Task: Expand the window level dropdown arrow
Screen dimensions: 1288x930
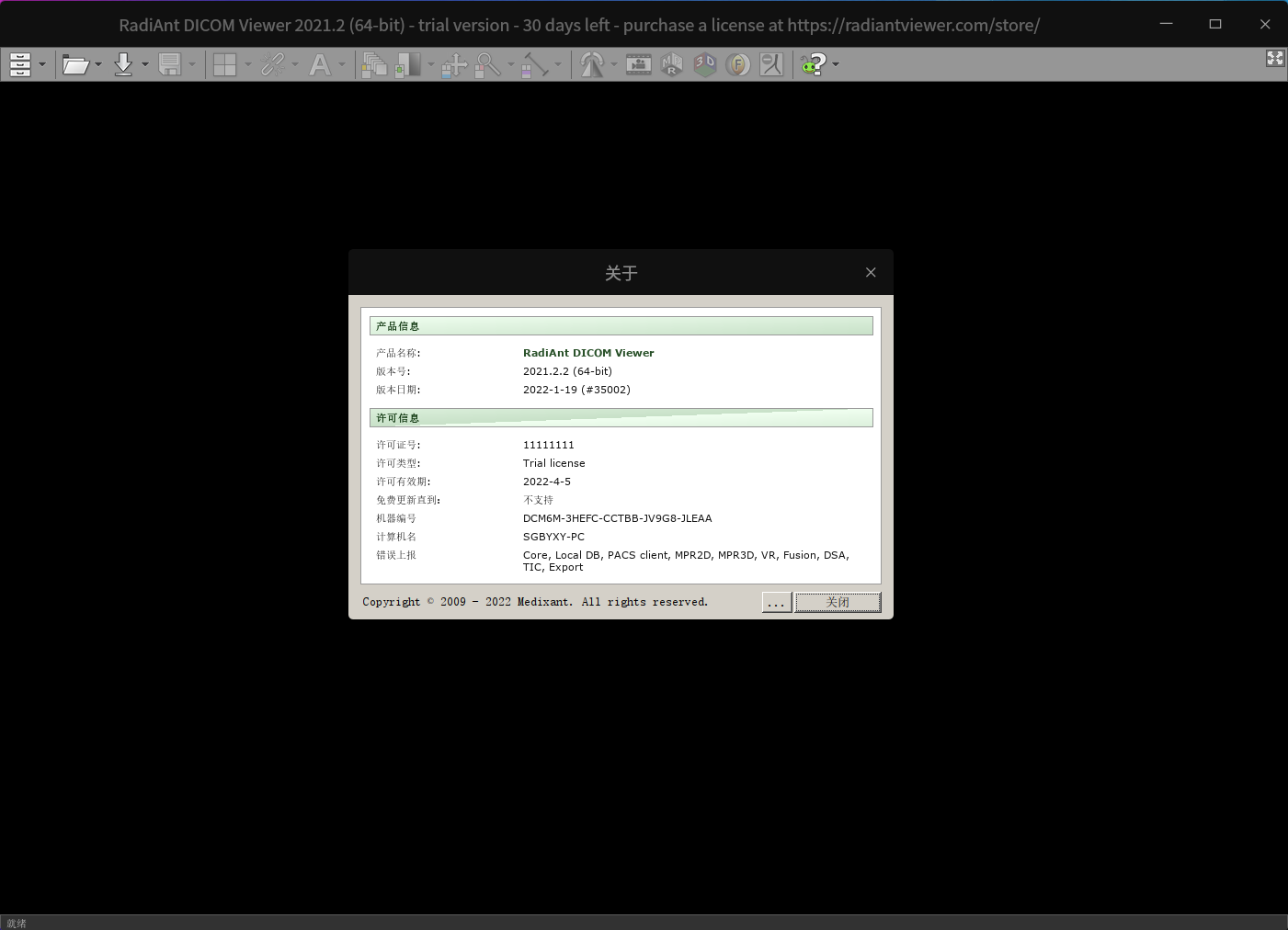Action: [431, 64]
